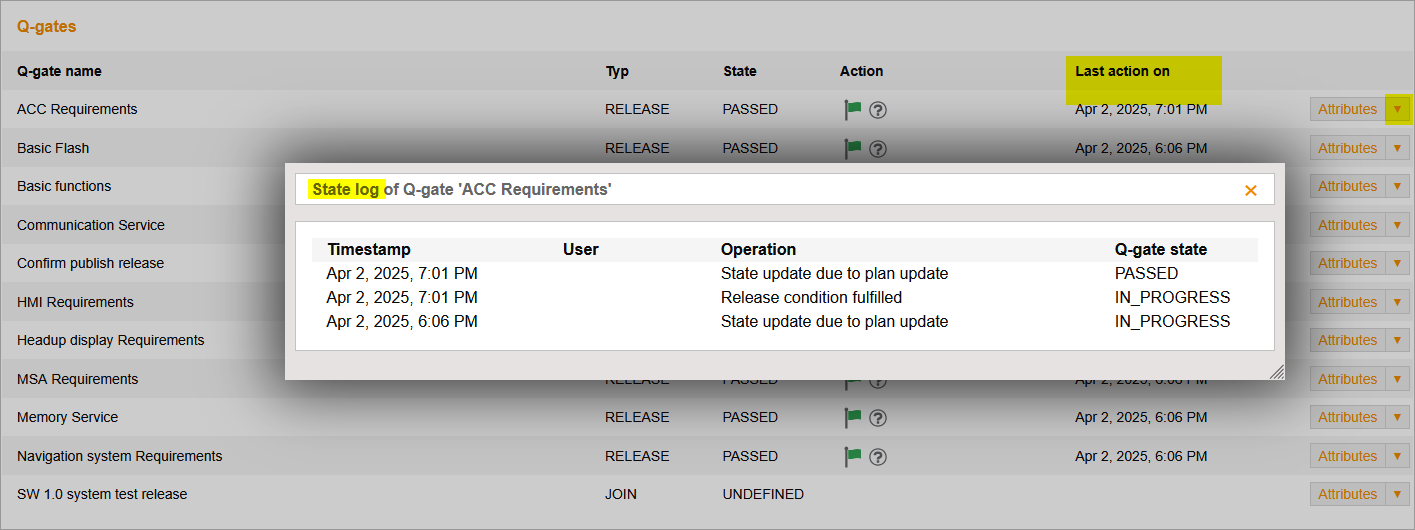1415x530 pixels.
Task: Click the green flag for Basic Flash
Action: click(853, 148)
